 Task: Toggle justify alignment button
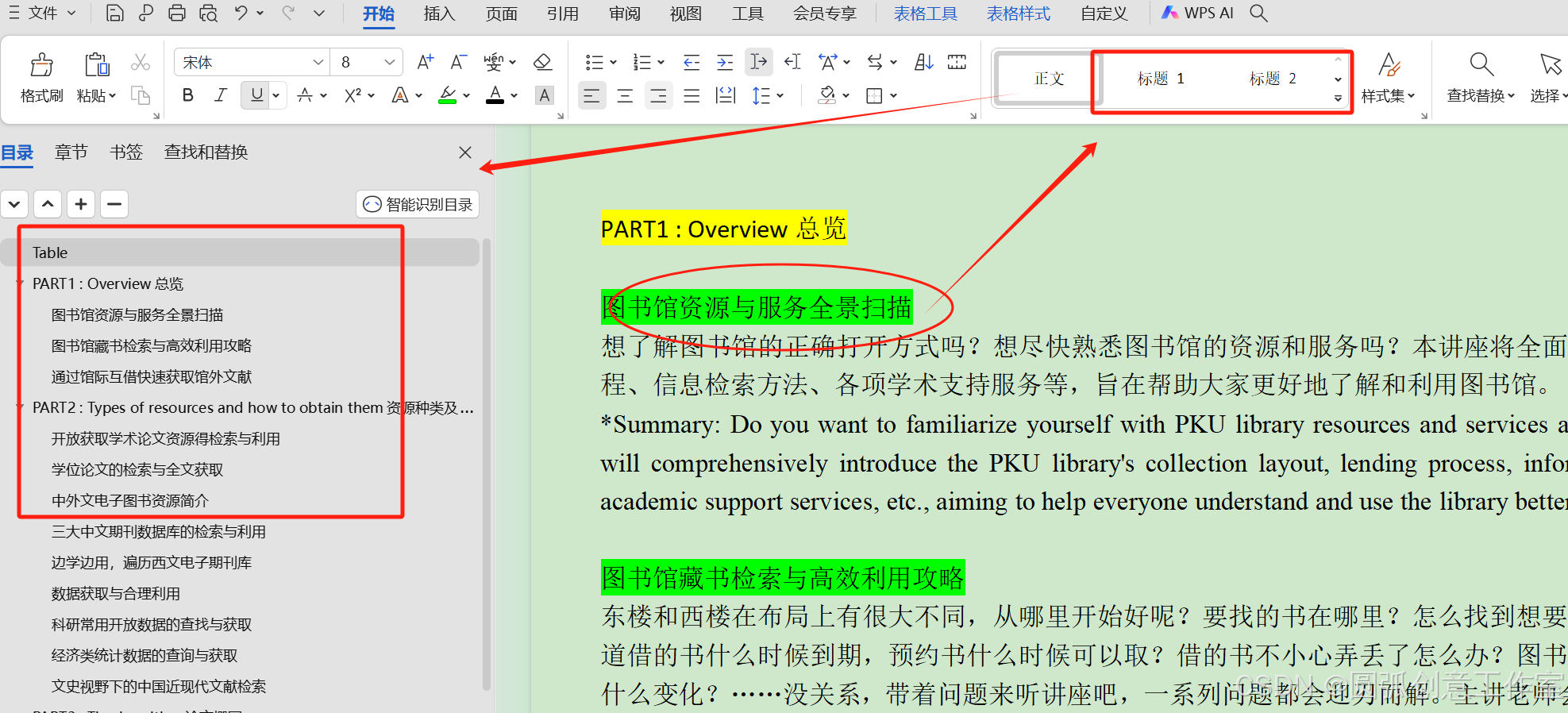(x=692, y=96)
